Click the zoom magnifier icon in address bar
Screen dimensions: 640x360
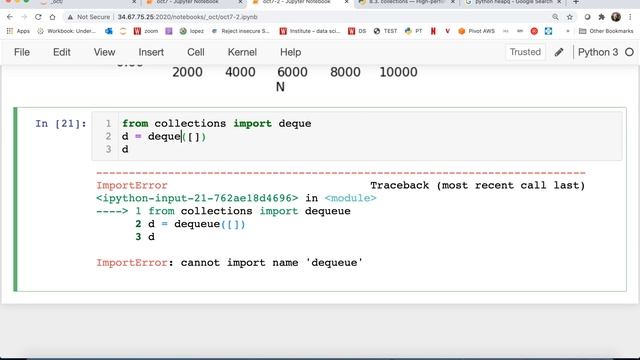pyautogui.click(x=555, y=17)
